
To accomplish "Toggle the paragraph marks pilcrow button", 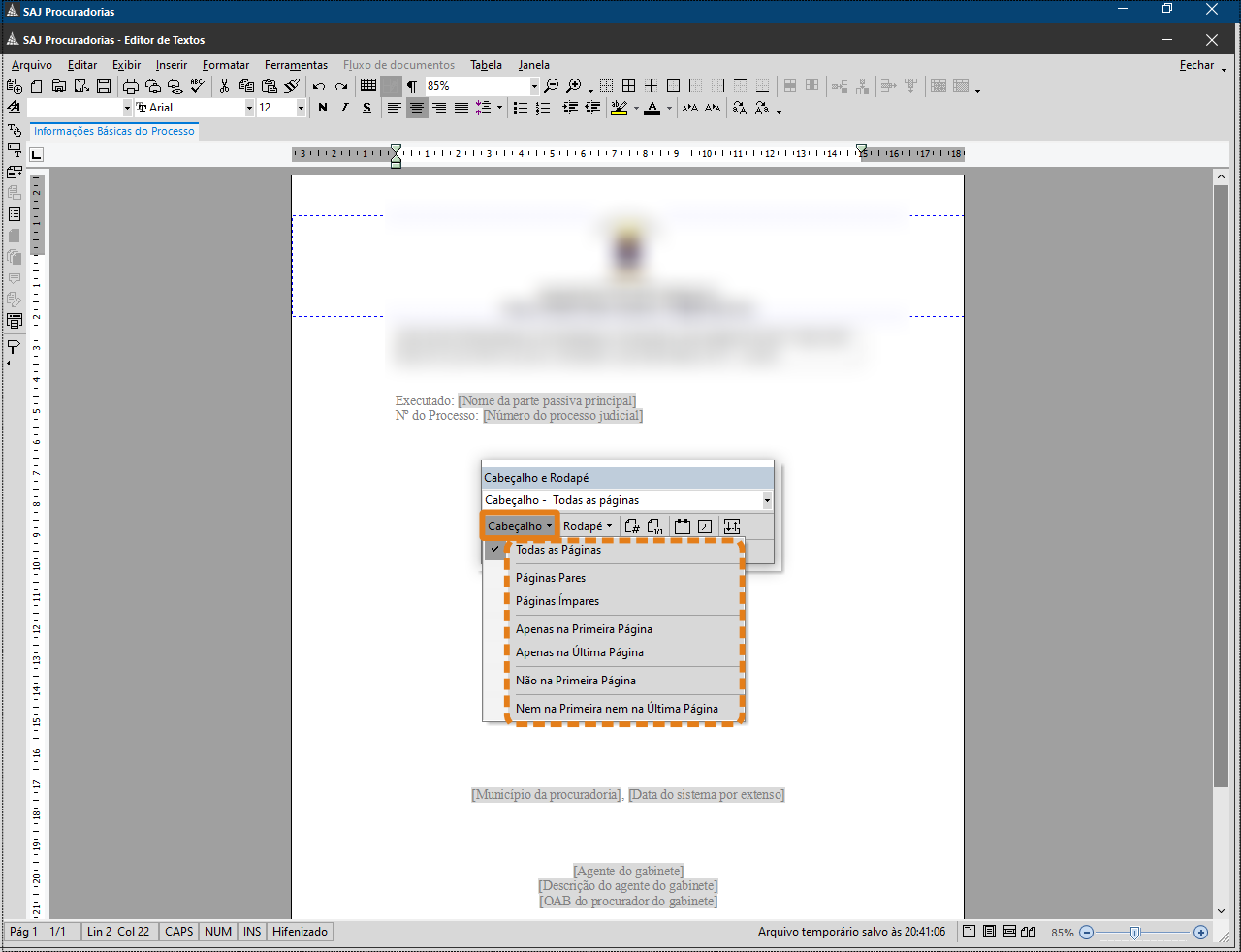I will [x=412, y=86].
